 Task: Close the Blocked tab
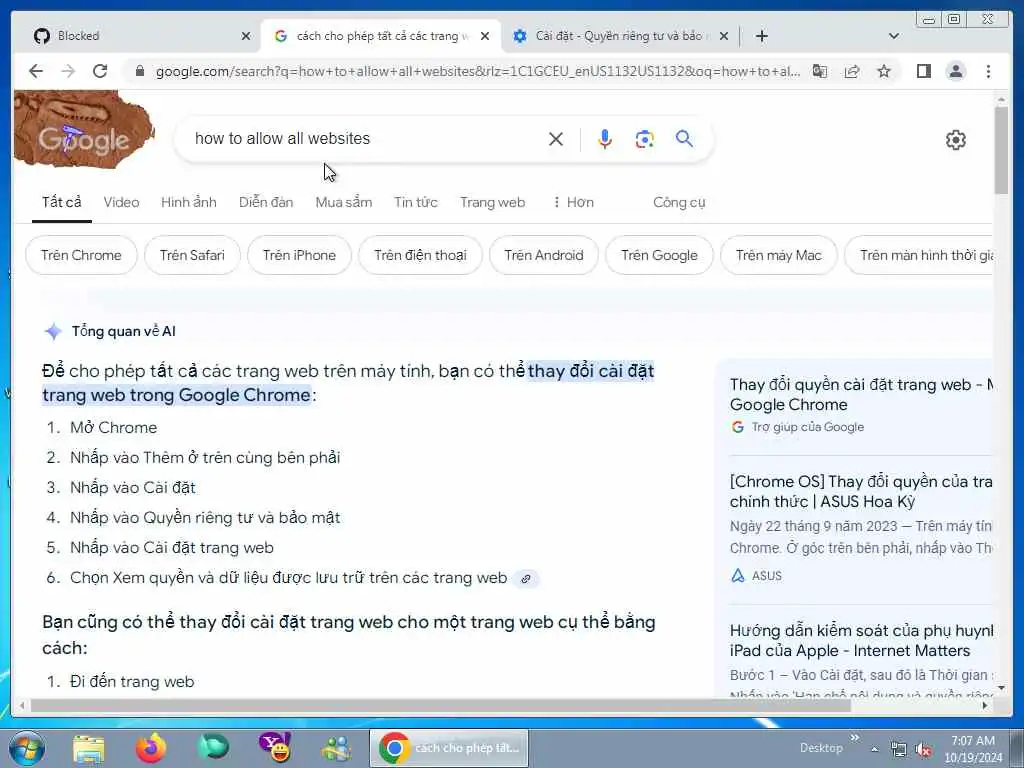pos(246,36)
